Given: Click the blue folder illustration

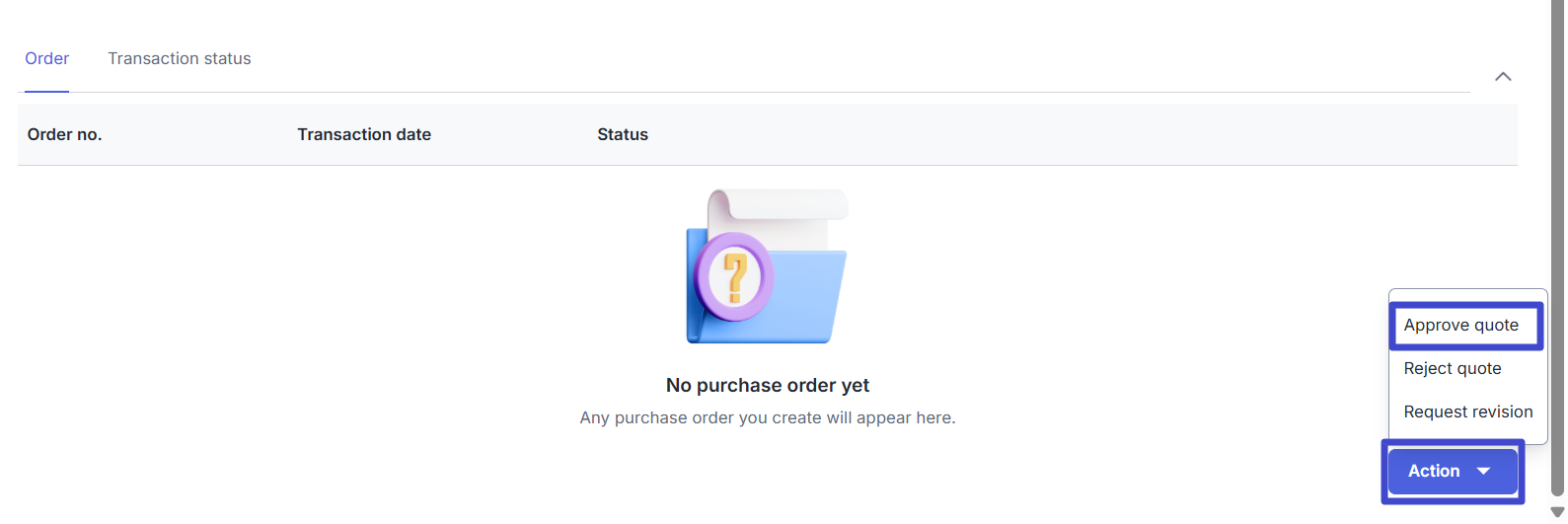Looking at the screenshot, I should coord(809,296).
